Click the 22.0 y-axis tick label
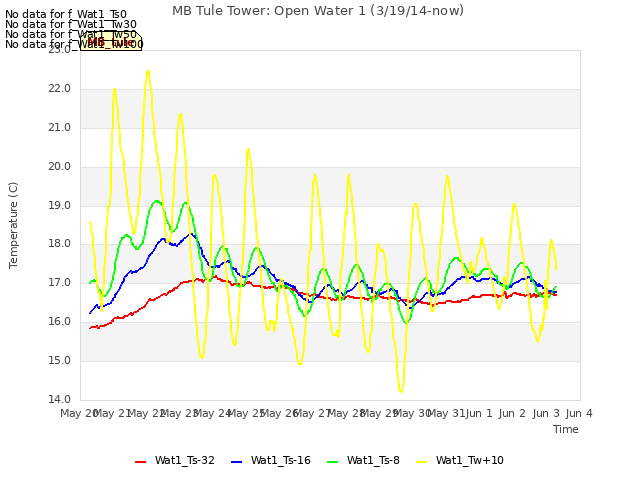The width and height of the screenshot is (640, 480). click(x=60, y=89)
